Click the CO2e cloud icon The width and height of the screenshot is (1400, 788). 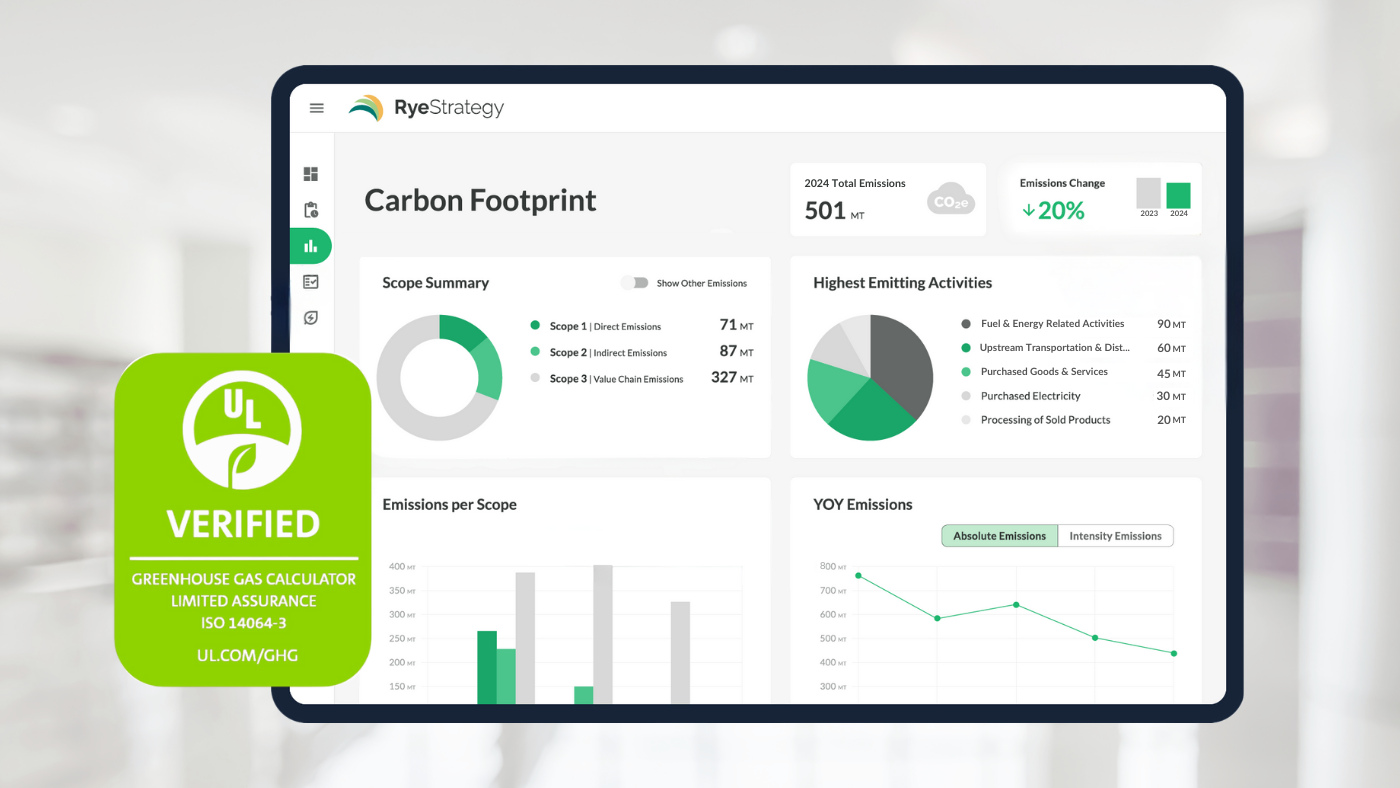click(x=950, y=199)
